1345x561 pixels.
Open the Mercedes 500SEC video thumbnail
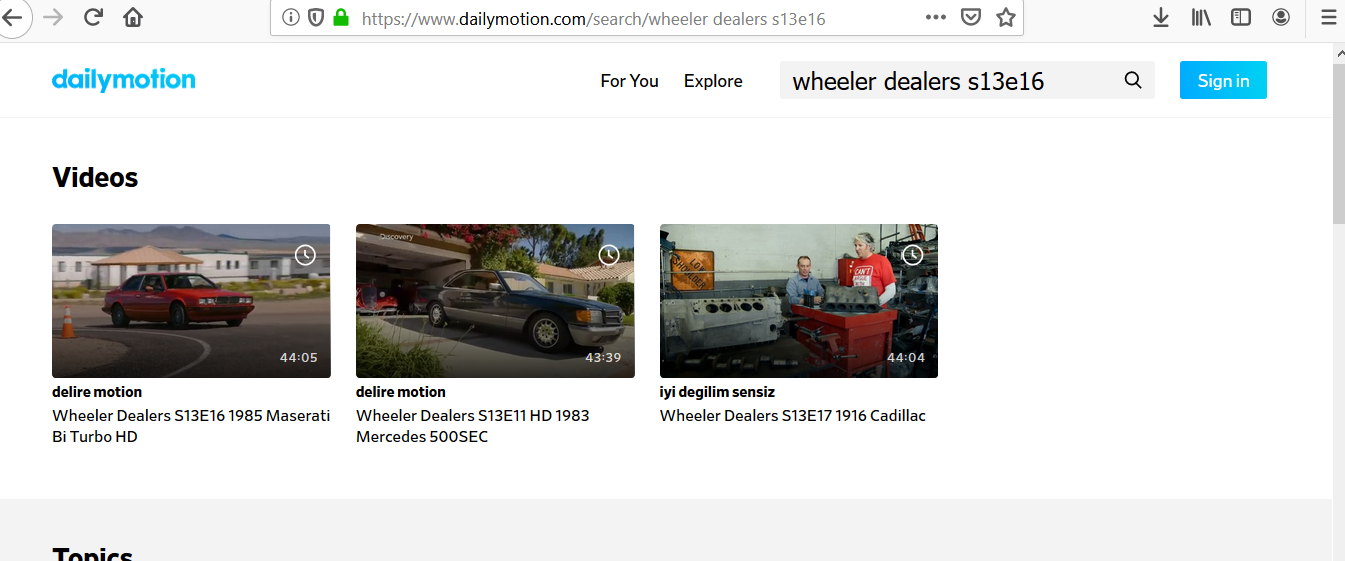click(495, 301)
